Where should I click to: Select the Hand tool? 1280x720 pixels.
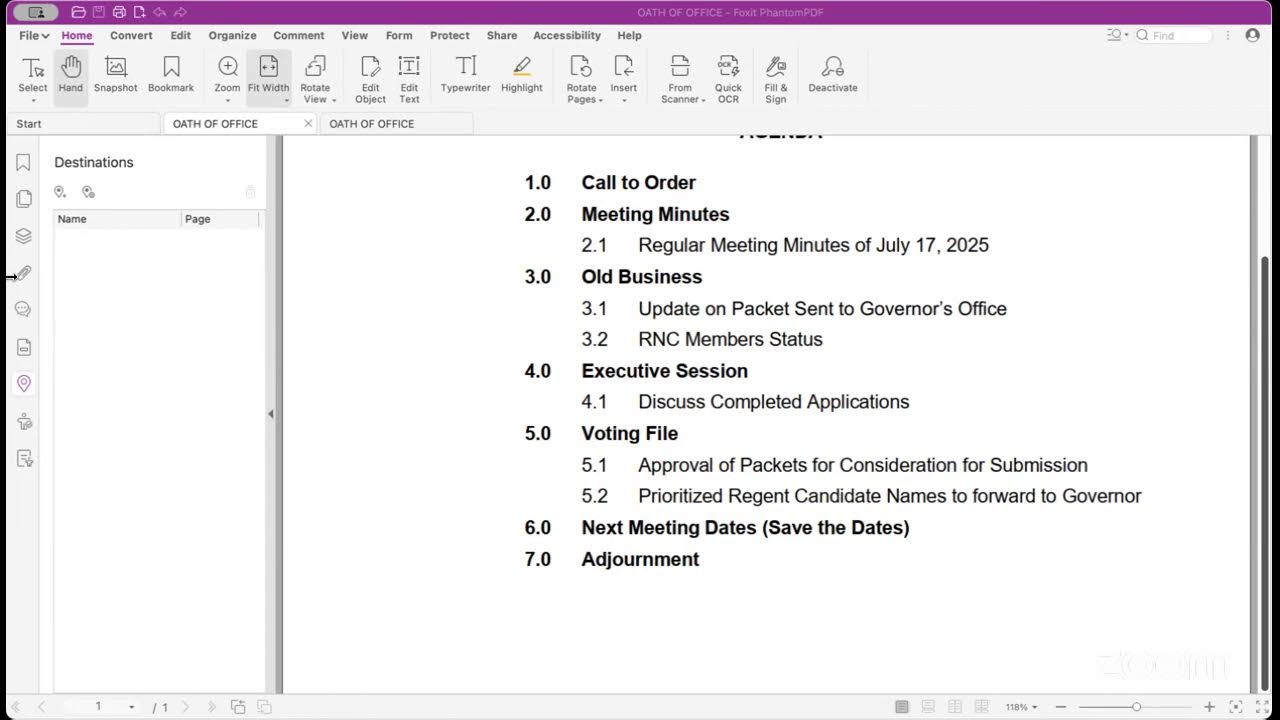tap(70, 76)
